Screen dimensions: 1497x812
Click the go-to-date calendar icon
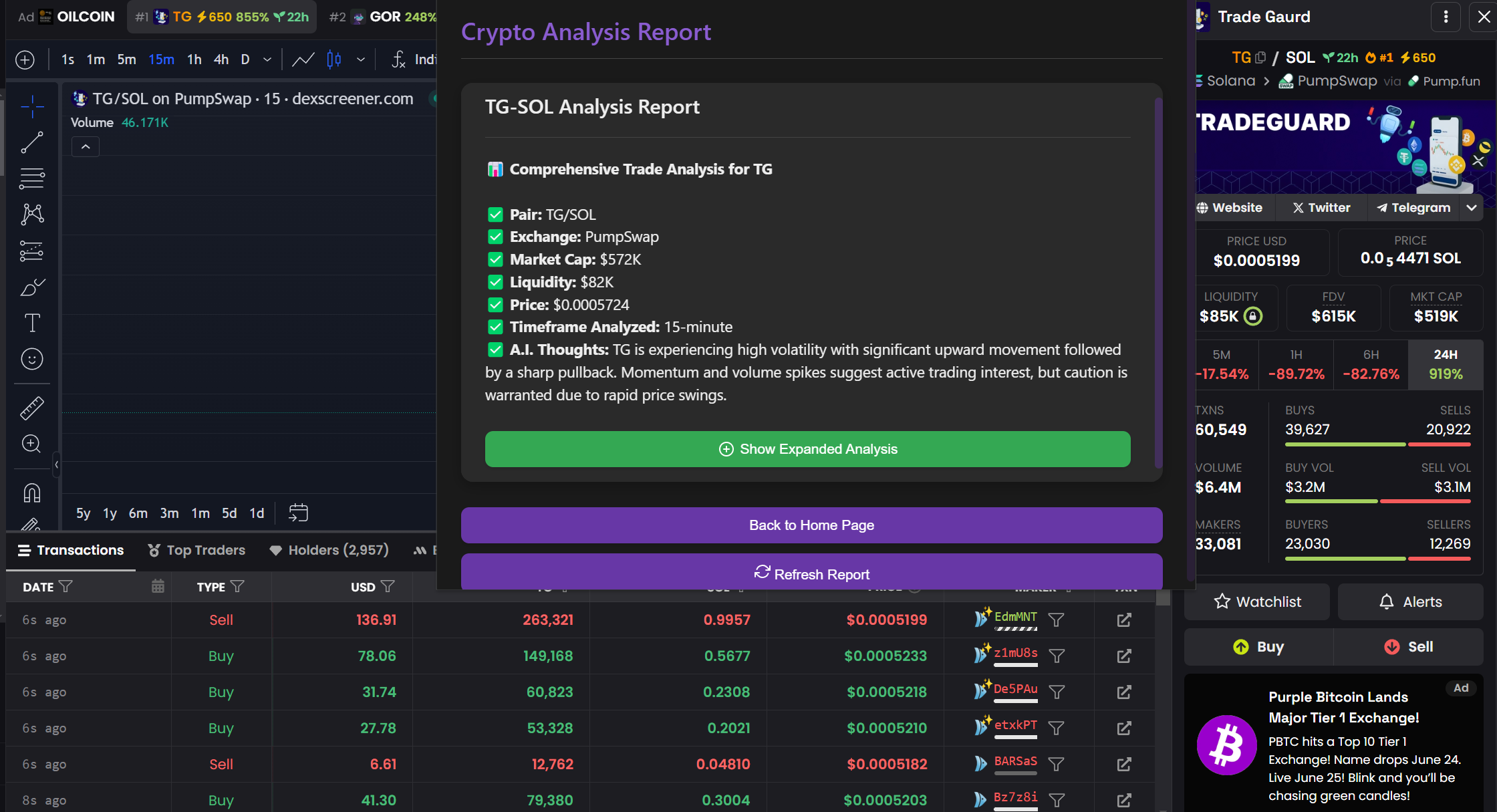coord(298,513)
